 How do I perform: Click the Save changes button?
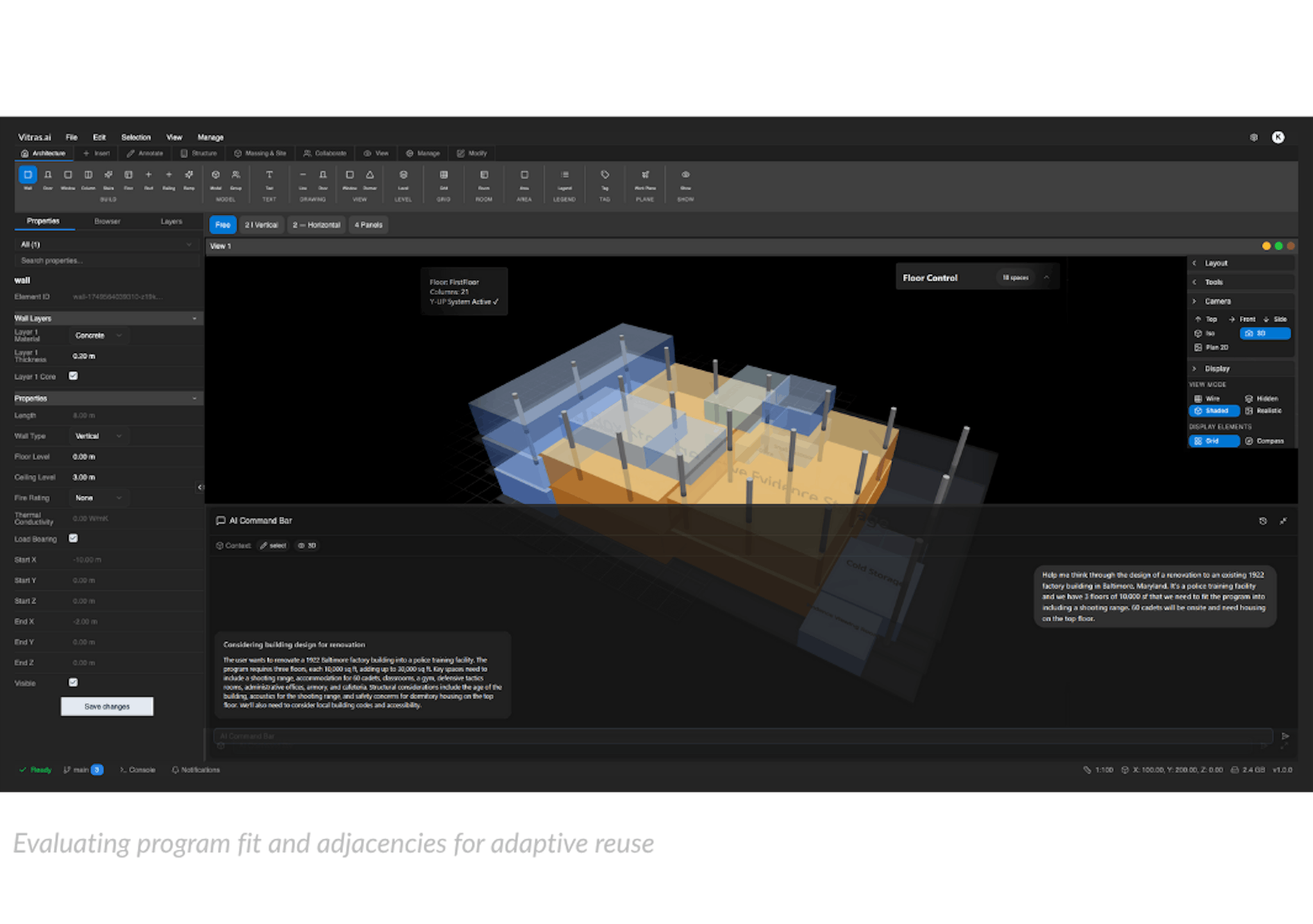106,706
